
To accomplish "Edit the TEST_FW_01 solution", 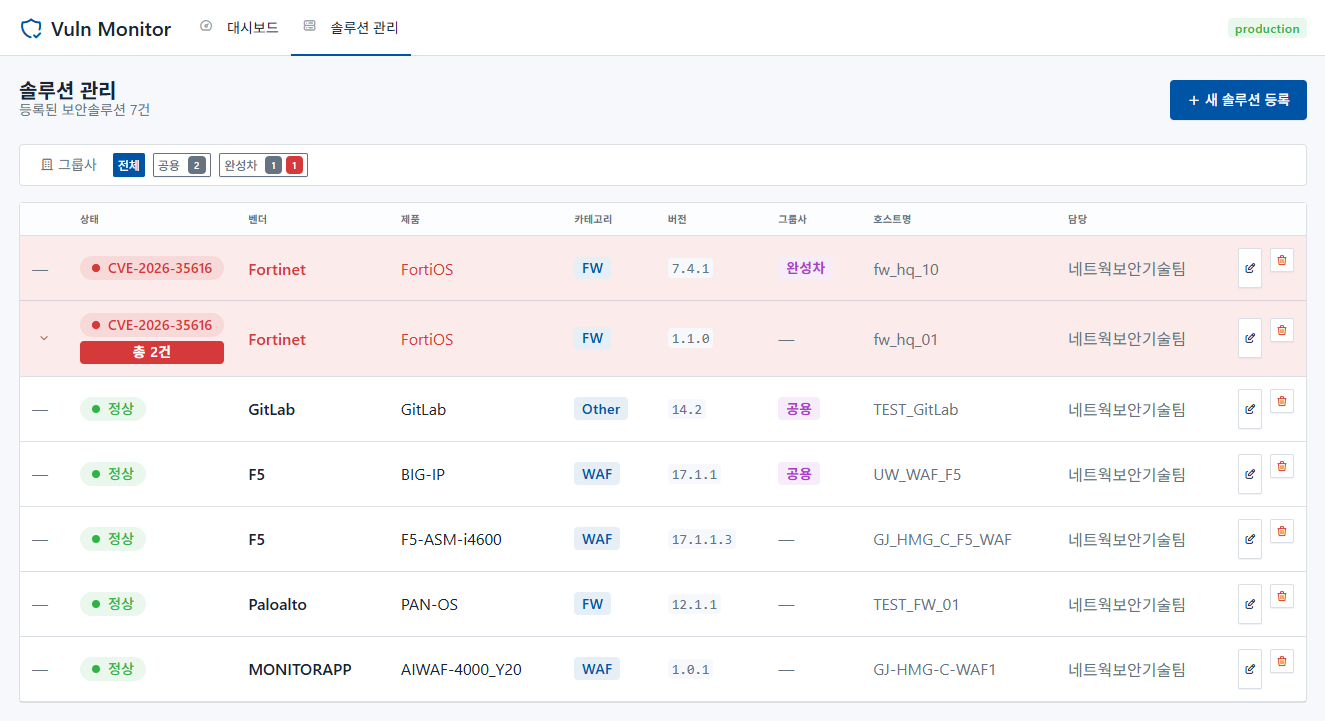I will pyautogui.click(x=1250, y=604).
